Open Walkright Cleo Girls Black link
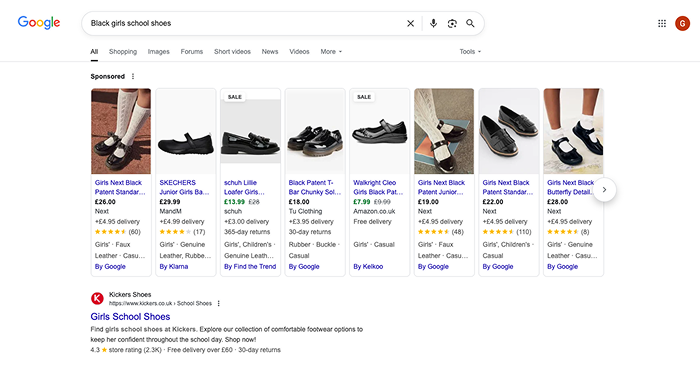This screenshot has width=700, height=365. point(378,187)
